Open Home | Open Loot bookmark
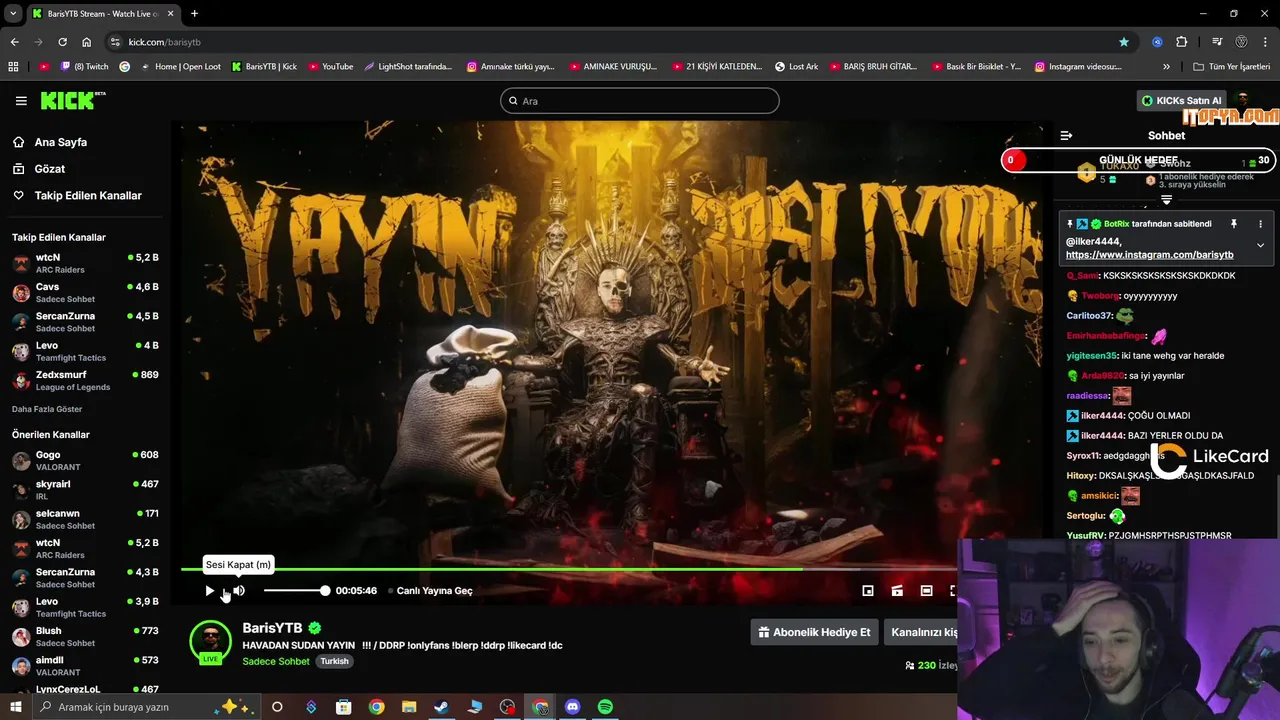Image resolution: width=1280 pixels, height=720 pixels. (x=180, y=67)
